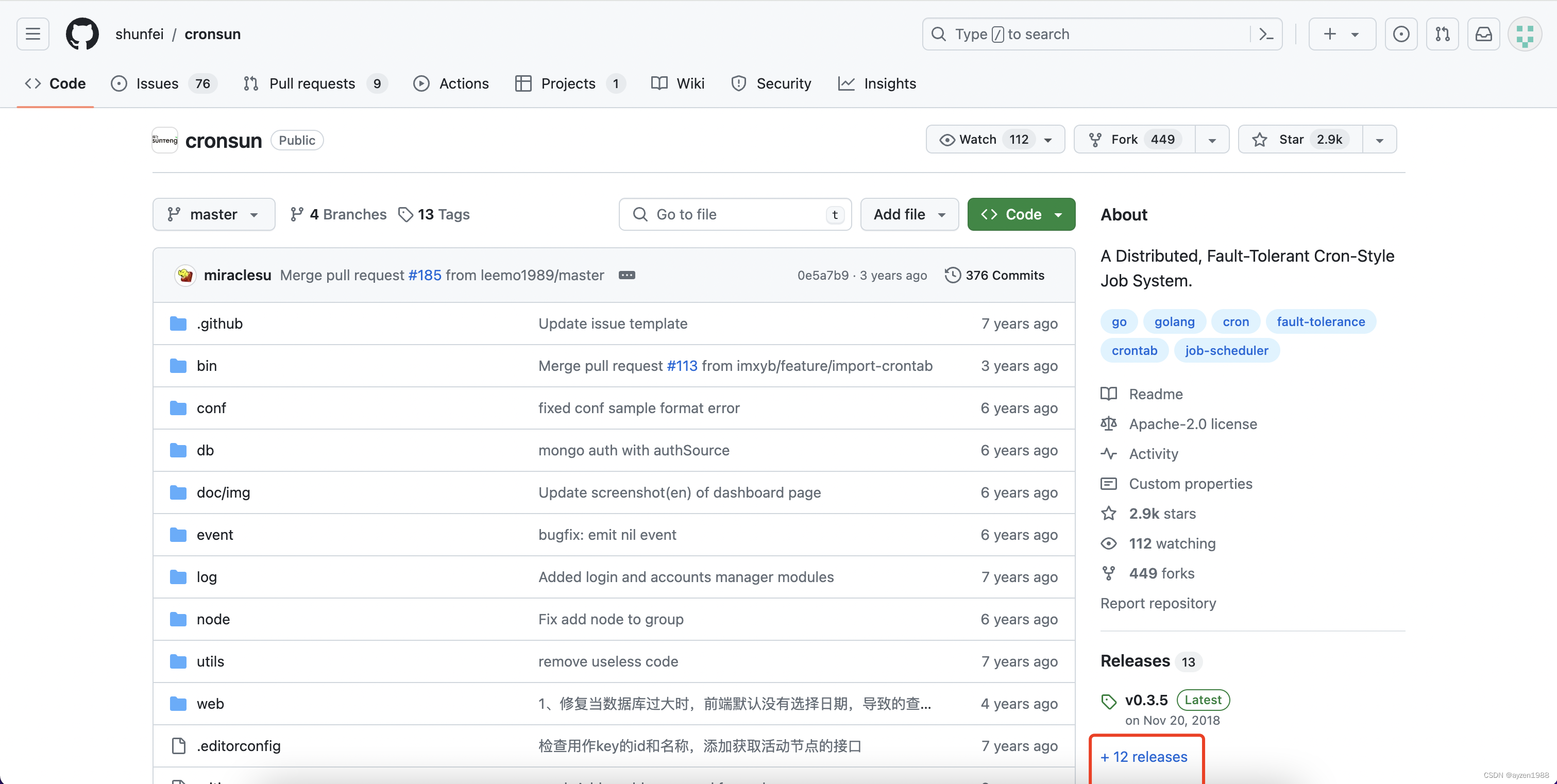
Task: Expand the Star lists arrow
Action: (1379, 140)
